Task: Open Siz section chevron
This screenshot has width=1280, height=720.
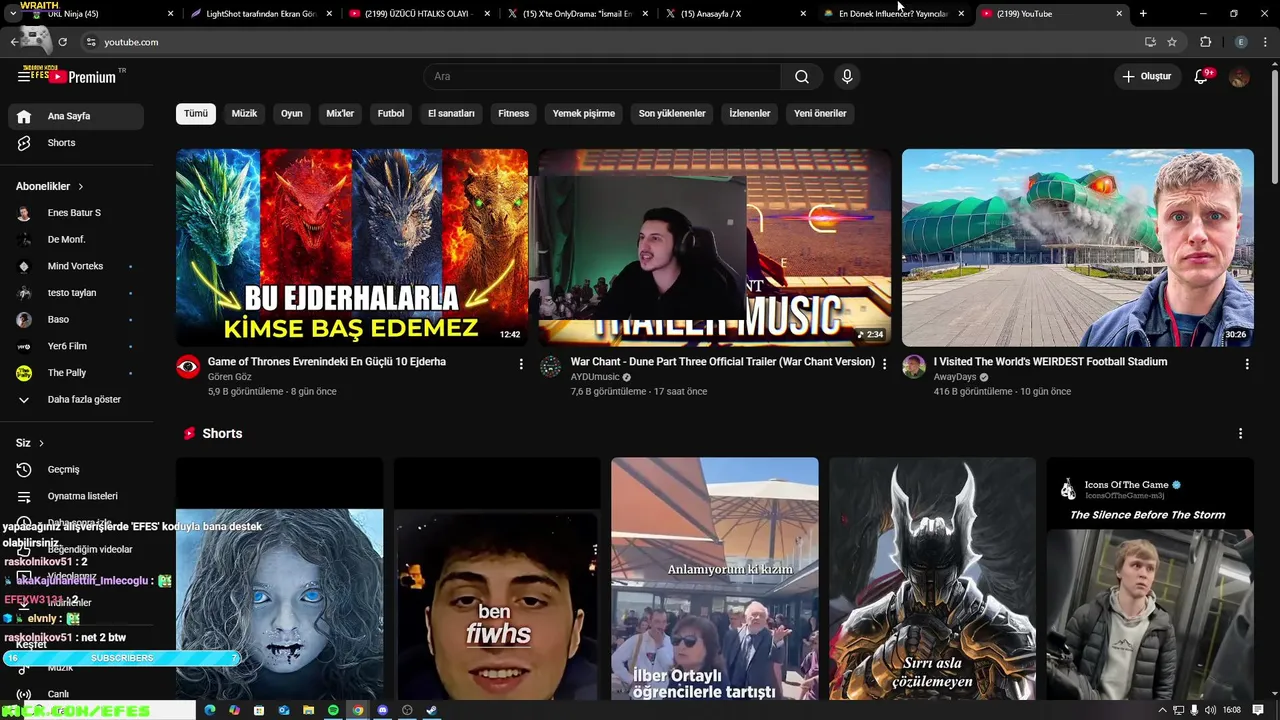Action: tap(41, 443)
